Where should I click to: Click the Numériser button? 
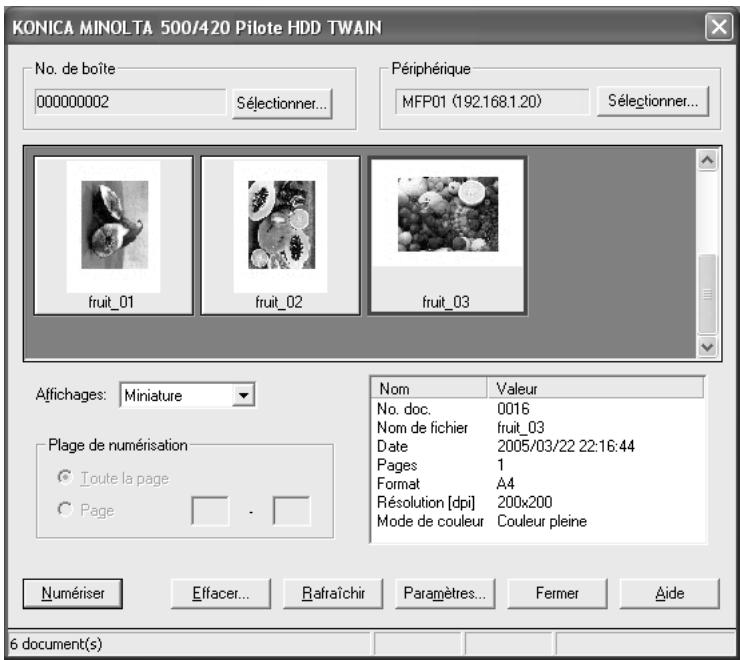(73, 593)
